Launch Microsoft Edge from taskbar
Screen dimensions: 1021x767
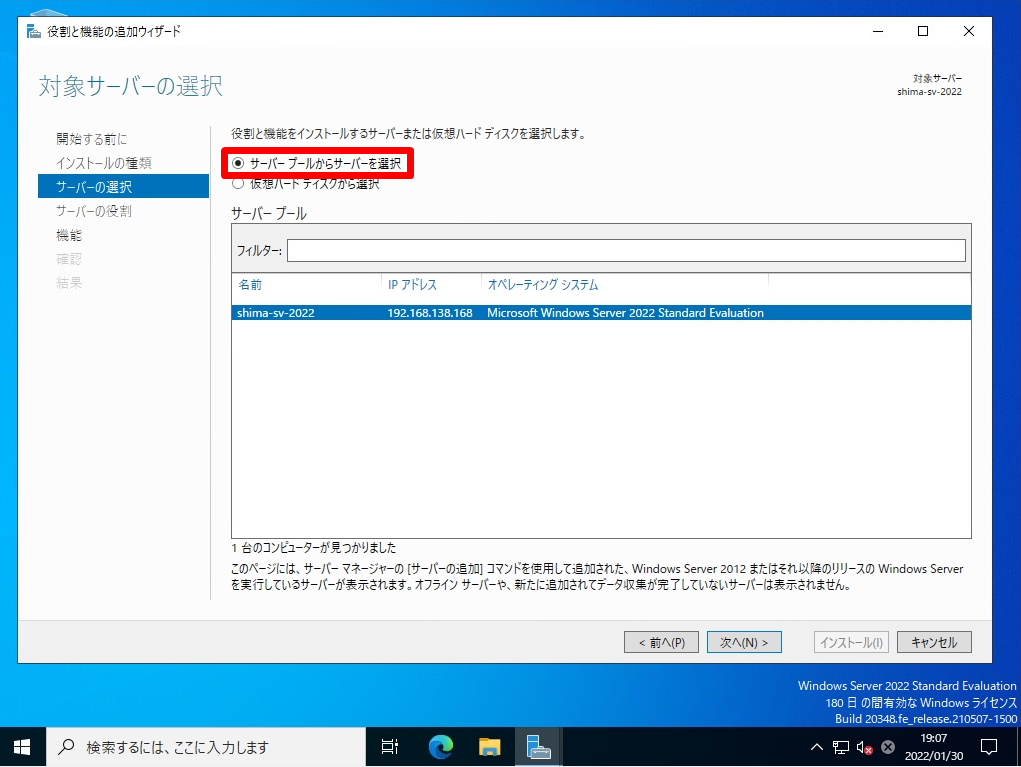pos(441,747)
